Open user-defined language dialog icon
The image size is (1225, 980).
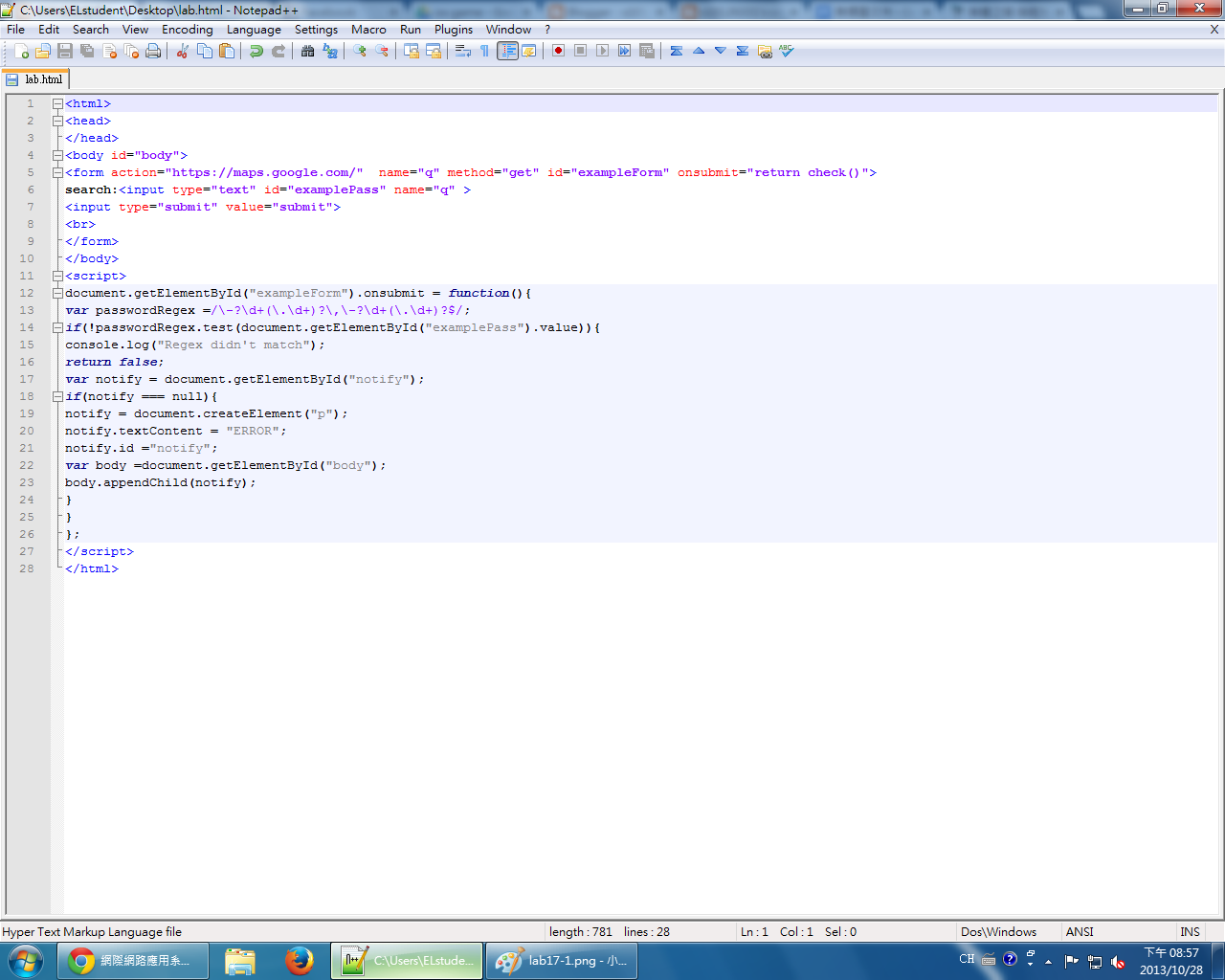point(528,51)
